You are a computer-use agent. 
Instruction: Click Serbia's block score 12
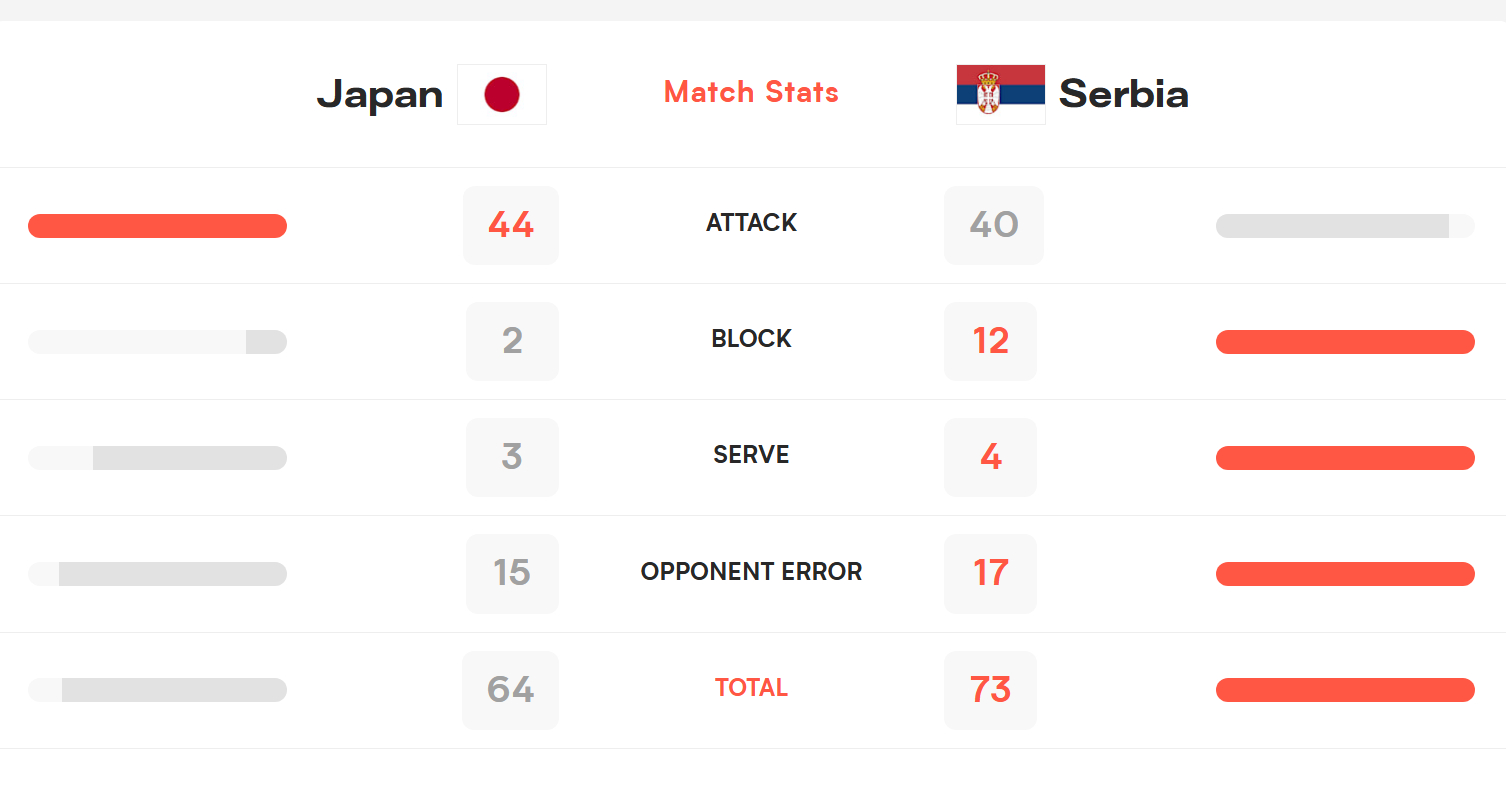990,341
